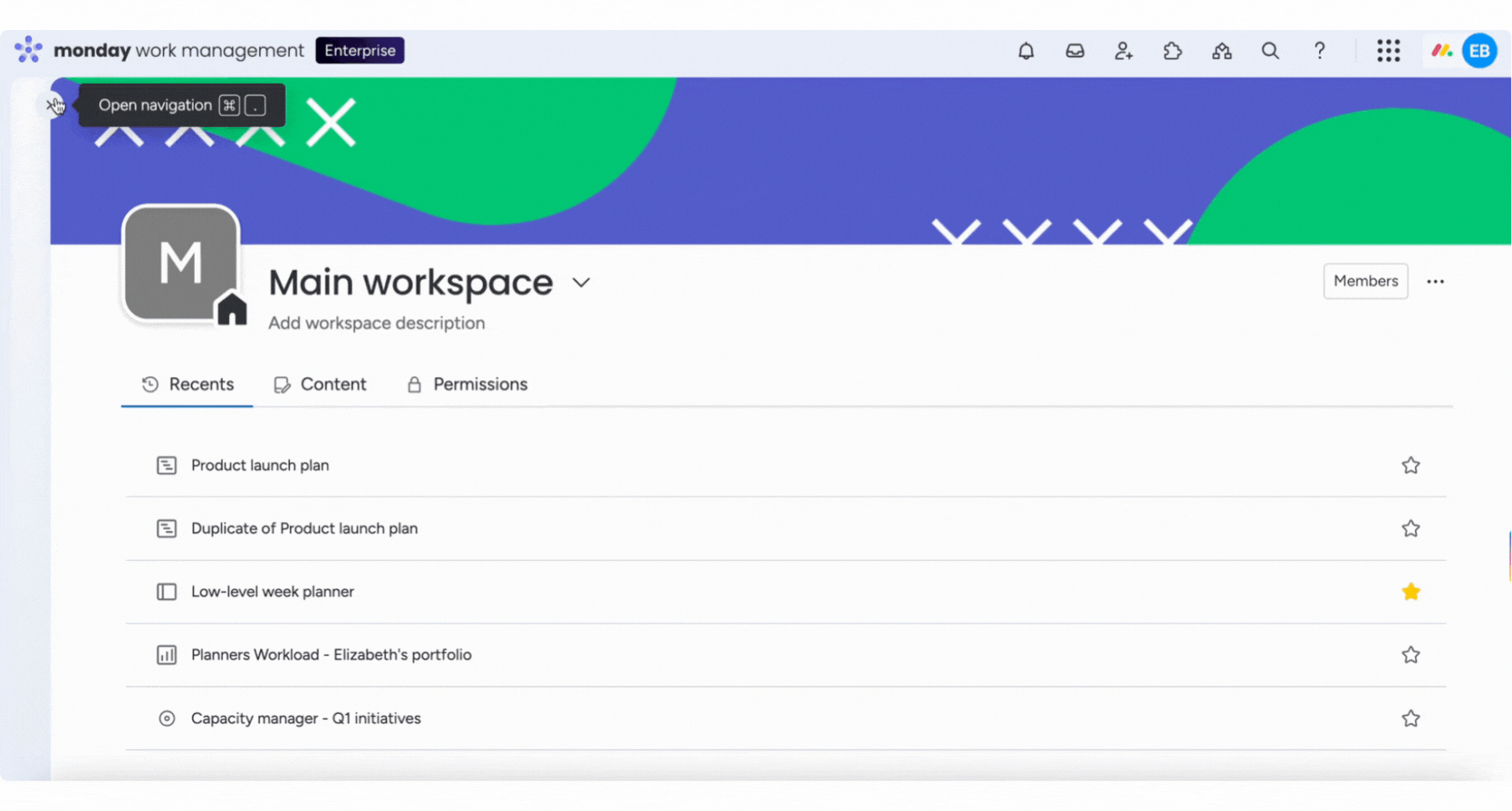Viewport: 1512px width, 811px height.
Task: Open search with the magnifier icon
Action: pyautogui.click(x=1270, y=50)
